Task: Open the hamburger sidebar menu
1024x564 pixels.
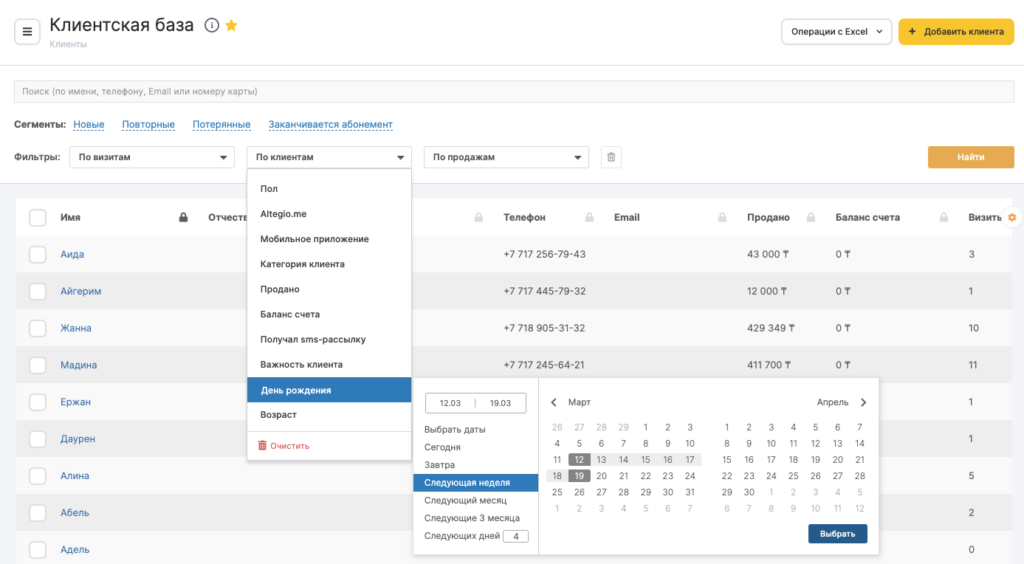Action: pyautogui.click(x=27, y=31)
